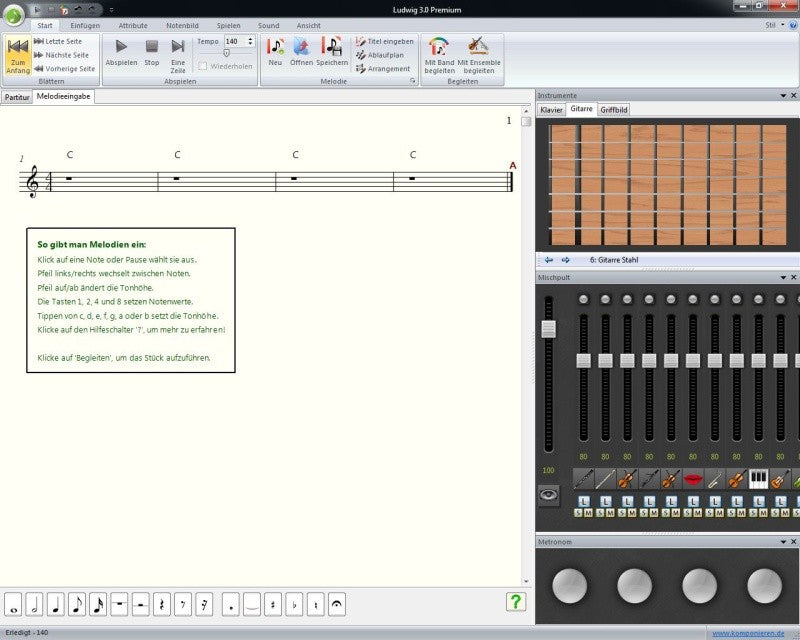This screenshot has width=800, height=640.
Task: Open the Einfügen ribbon tab
Action: [85, 26]
